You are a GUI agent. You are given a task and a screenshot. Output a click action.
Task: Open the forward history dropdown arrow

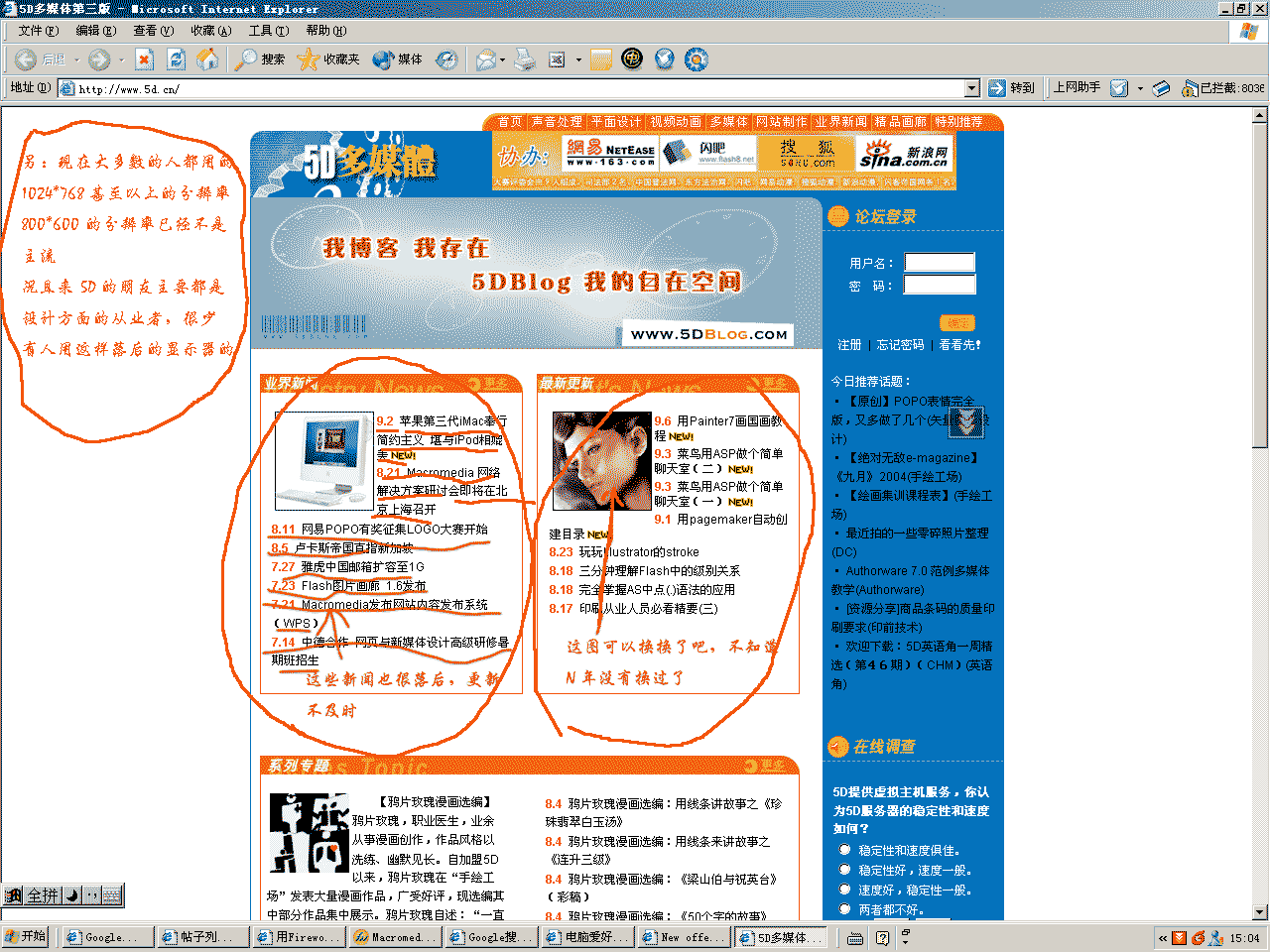pyautogui.click(x=121, y=59)
